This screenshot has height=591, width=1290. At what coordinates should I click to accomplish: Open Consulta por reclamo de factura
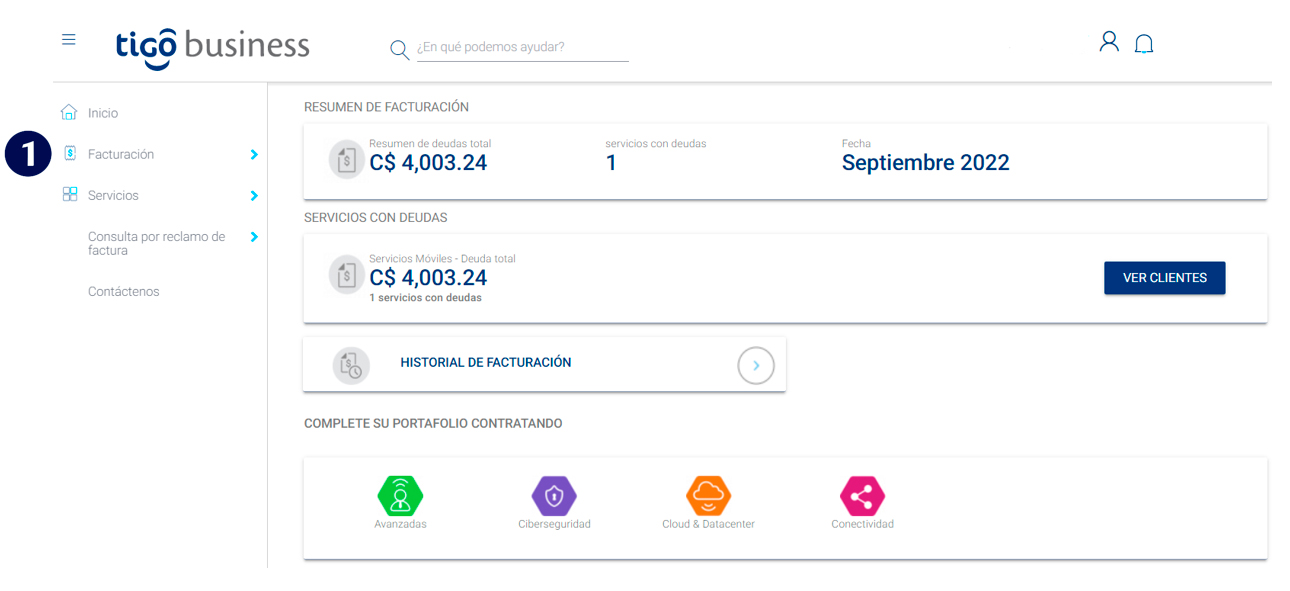click(x=157, y=243)
